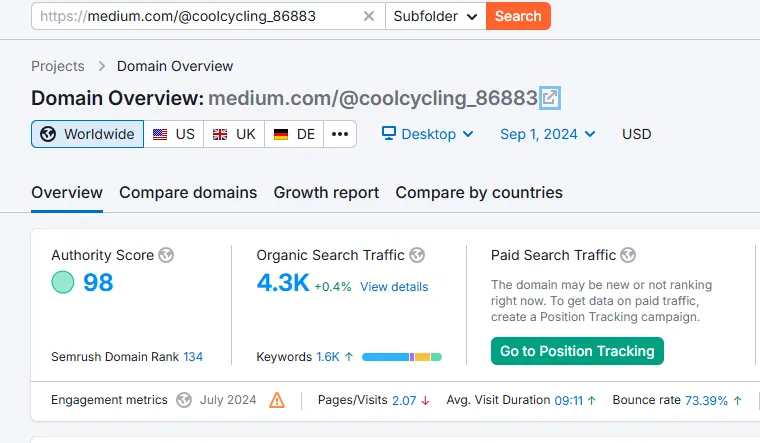Click the breadcrumb chevron separator after Projects
This screenshot has height=443, width=760.
(101, 66)
